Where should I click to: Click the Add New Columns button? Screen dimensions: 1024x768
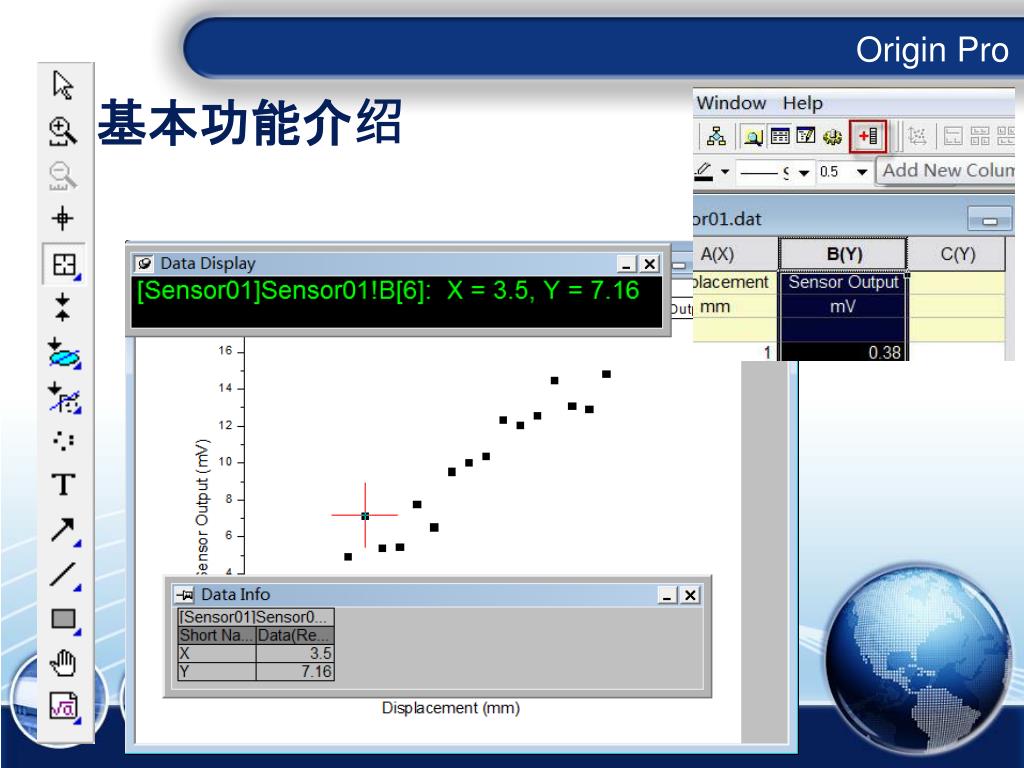click(x=868, y=136)
